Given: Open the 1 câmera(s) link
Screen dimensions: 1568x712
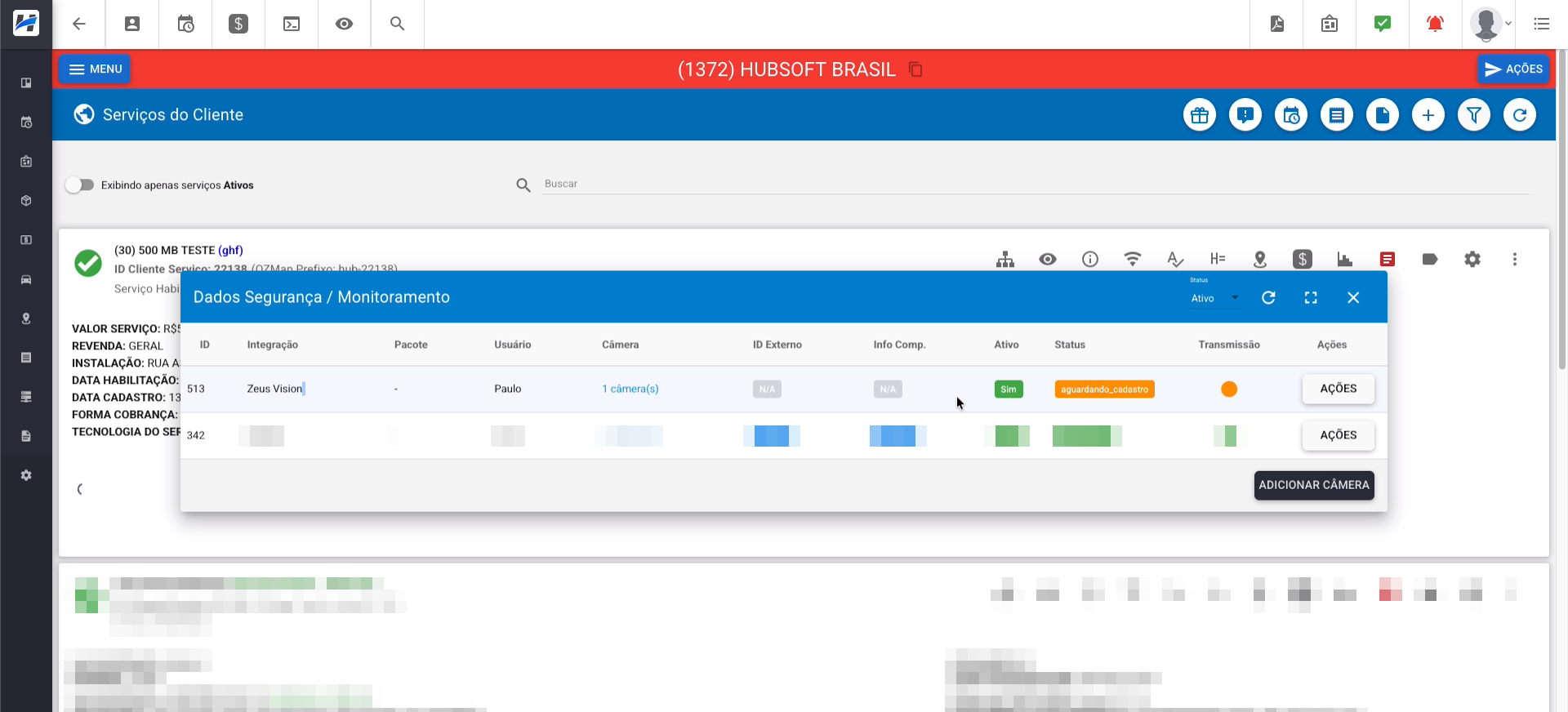Looking at the screenshot, I should click(x=630, y=389).
